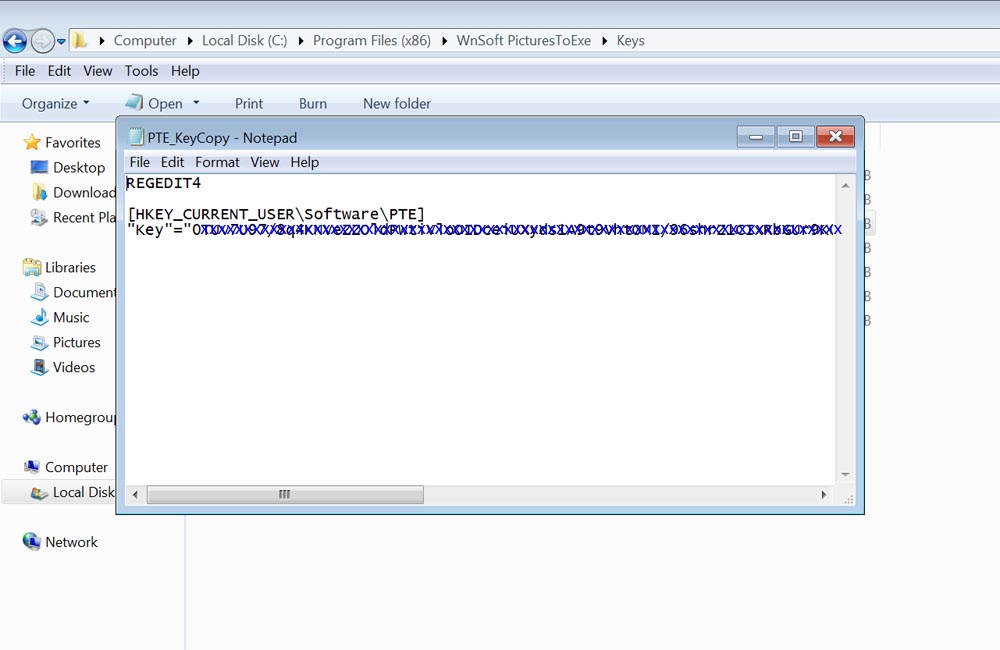Image resolution: width=1000 pixels, height=650 pixels.
Task: Click the Notepad horizontal scrollbar thumb
Action: (285, 495)
